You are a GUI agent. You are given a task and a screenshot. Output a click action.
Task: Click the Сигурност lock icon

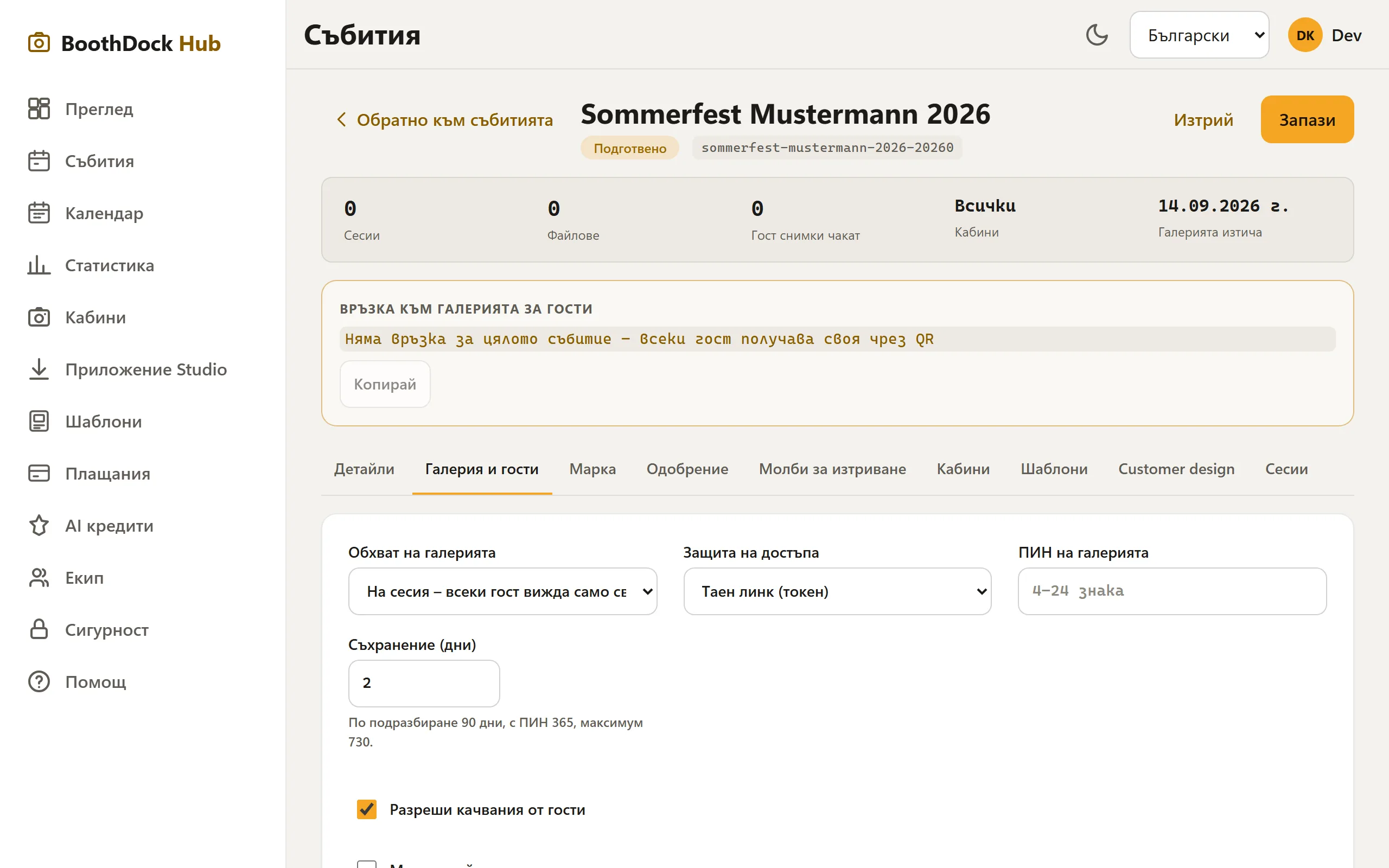[x=39, y=629]
